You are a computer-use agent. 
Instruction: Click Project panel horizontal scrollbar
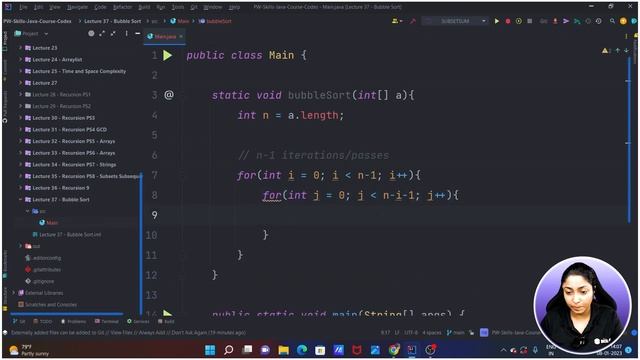[67, 314]
